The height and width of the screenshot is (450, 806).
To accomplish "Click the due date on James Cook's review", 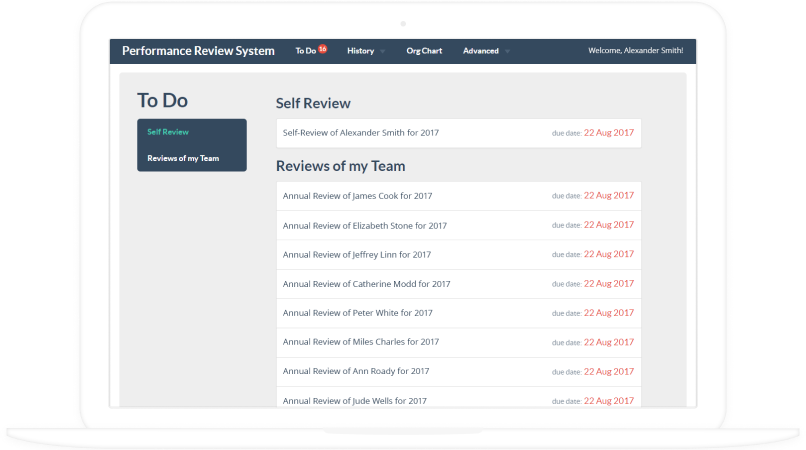I will pyautogui.click(x=608, y=196).
